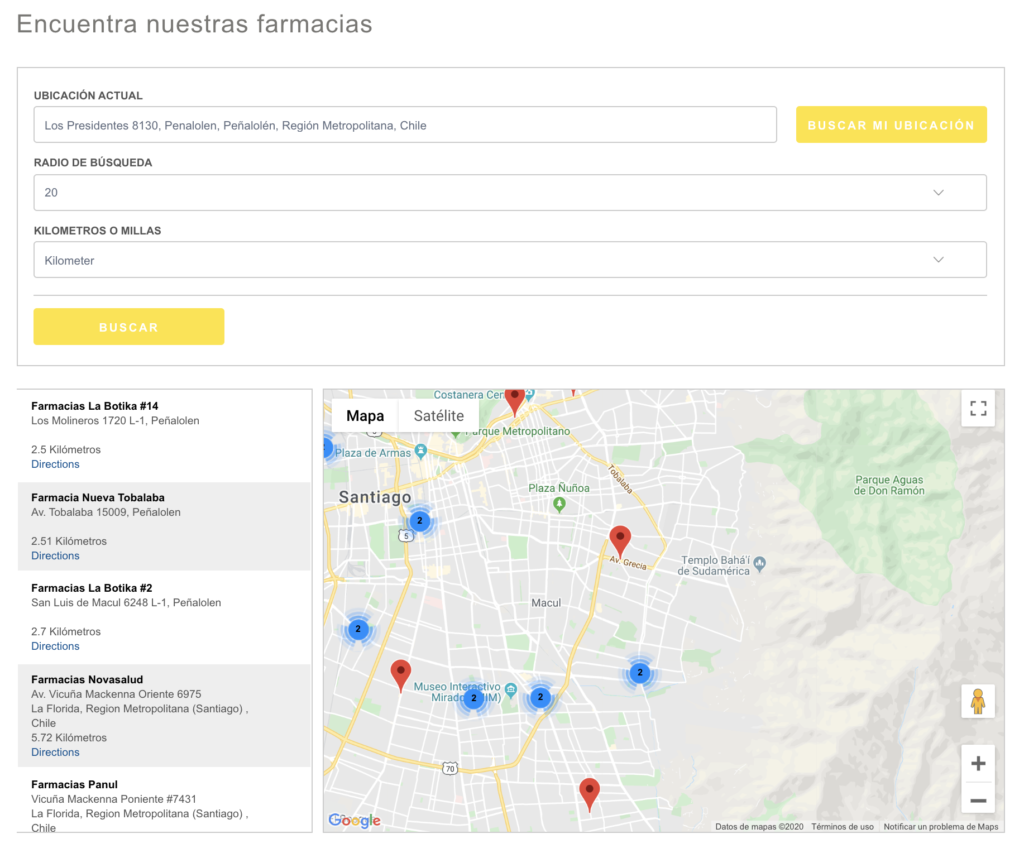Open Términos de uso map link
The height and width of the screenshot is (853, 1024).
tap(842, 827)
